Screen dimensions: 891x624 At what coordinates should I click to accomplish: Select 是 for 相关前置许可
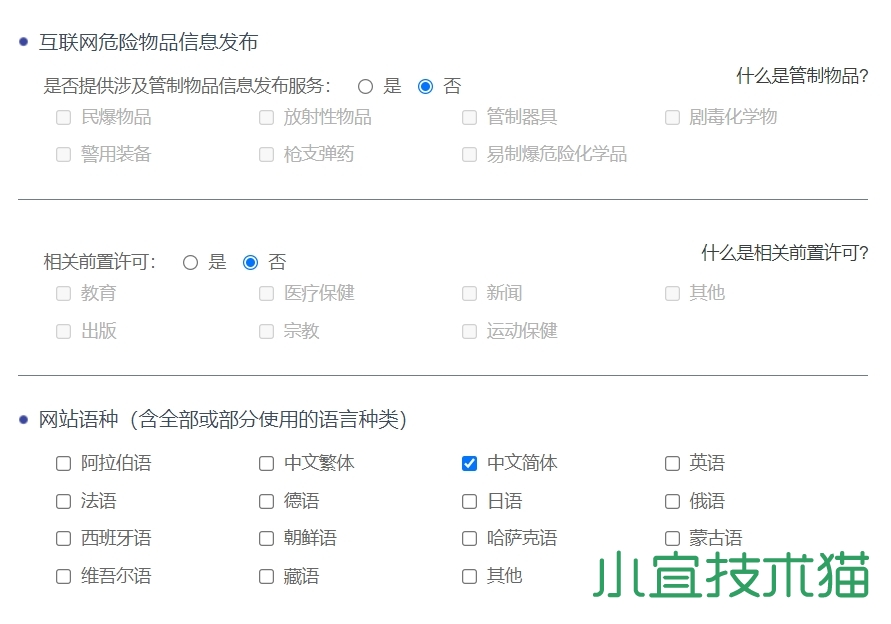coord(190,263)
